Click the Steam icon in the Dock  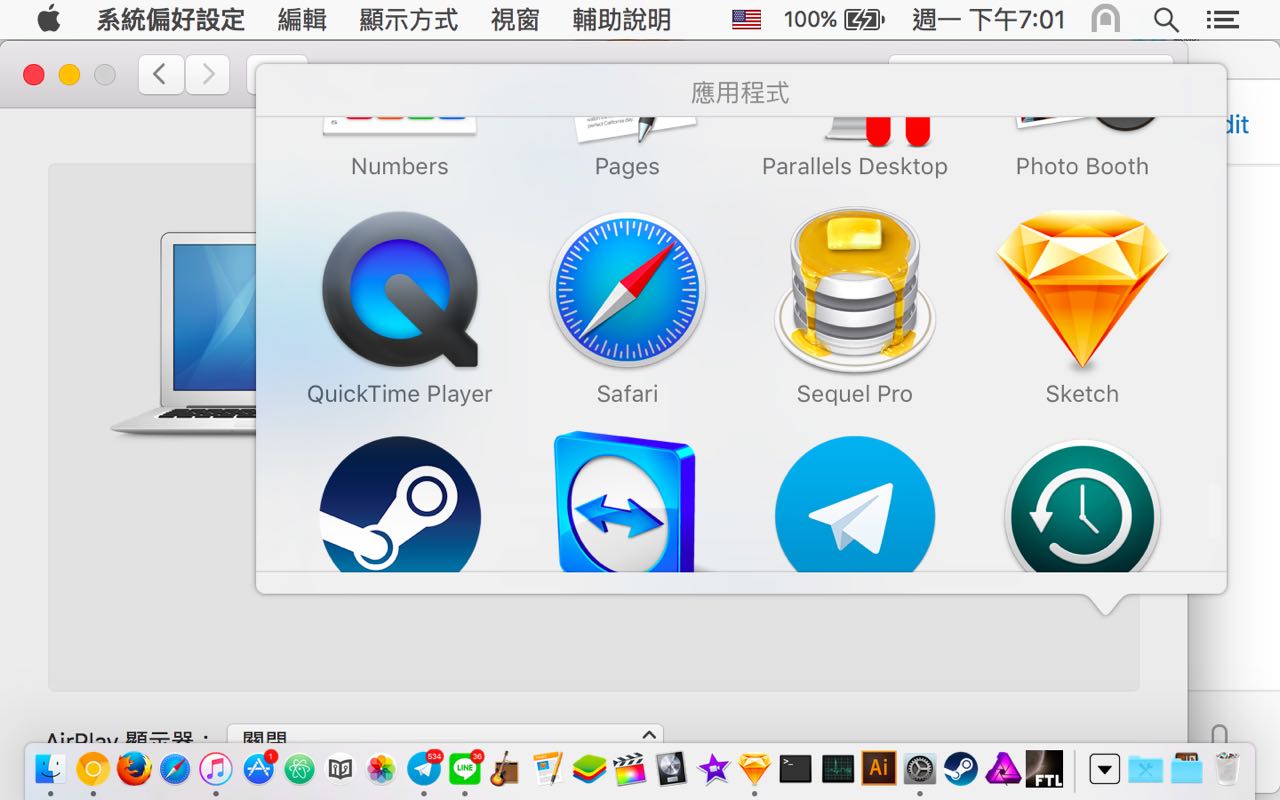pyautogui.click(x=961, y=768)
